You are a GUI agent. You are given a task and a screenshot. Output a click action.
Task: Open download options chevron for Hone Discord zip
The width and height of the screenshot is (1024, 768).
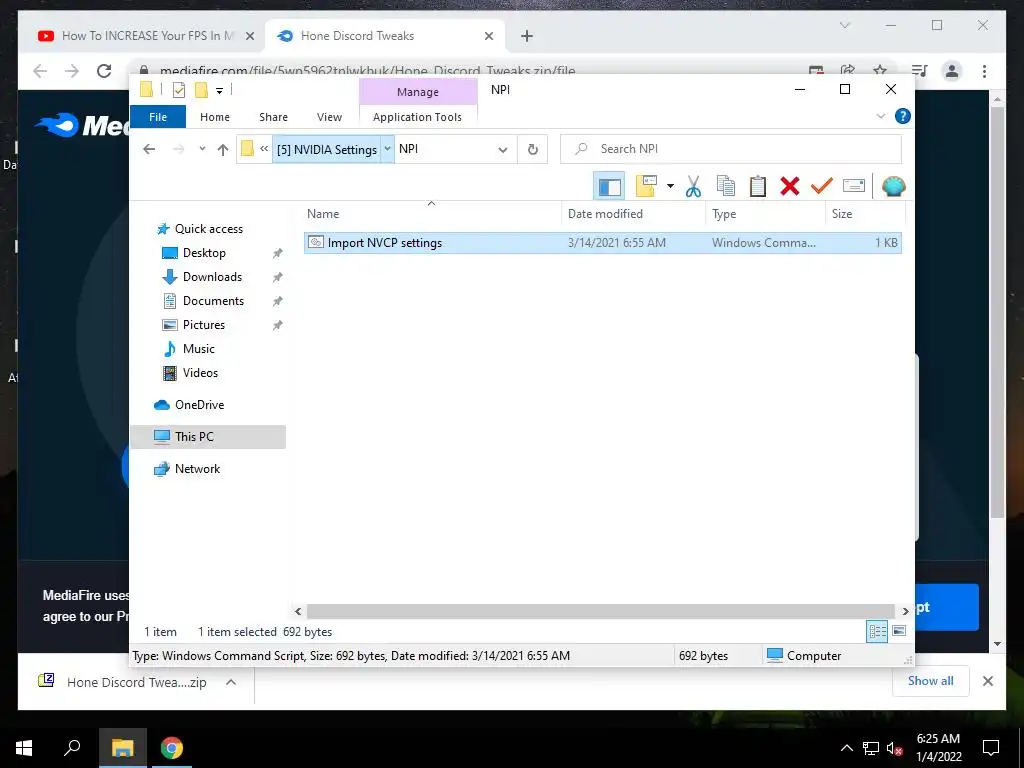pyautogui.click(x=231, y=682)
